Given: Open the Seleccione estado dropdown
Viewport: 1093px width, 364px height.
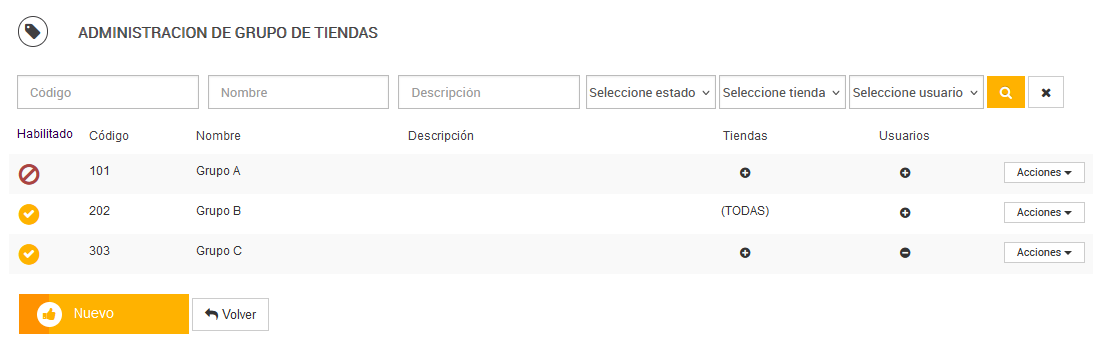Looking at the screenshot, I should pos(651,92).
